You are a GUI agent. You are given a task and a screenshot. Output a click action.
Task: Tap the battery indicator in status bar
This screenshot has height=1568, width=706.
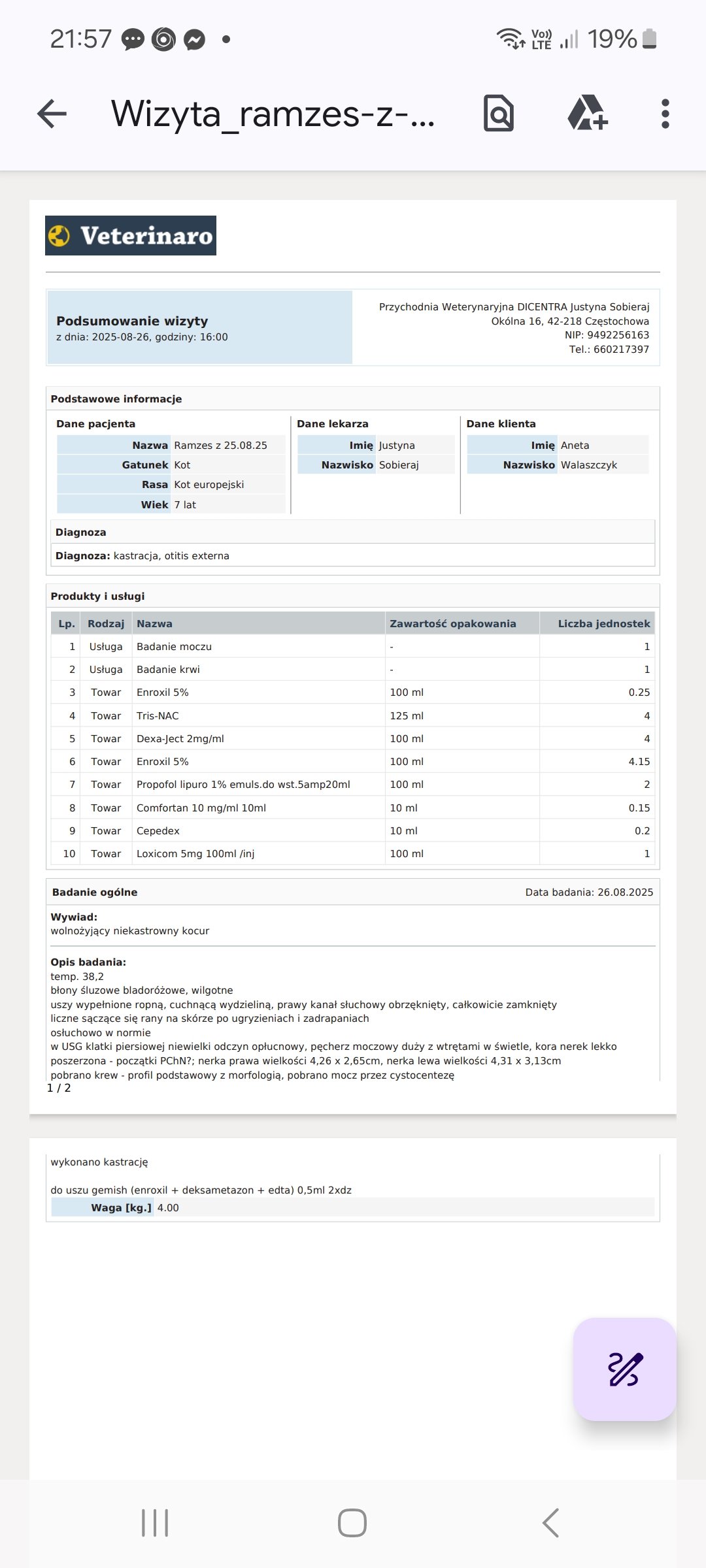click(649, 39)
